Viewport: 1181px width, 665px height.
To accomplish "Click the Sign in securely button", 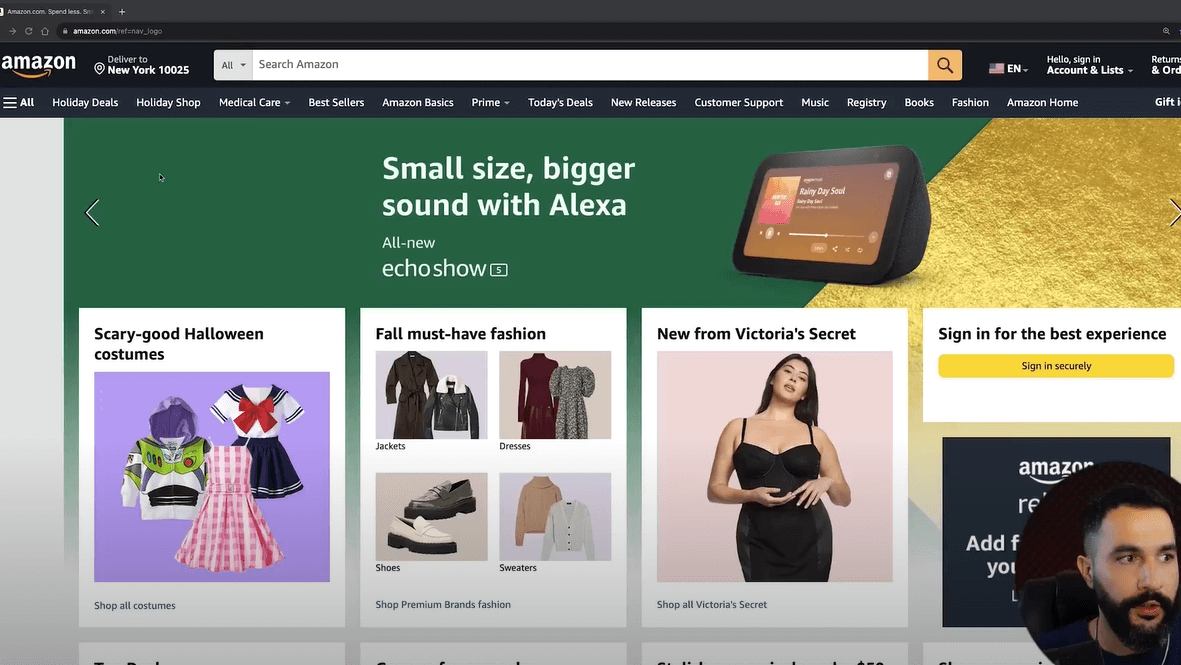I will (x=1056, y=366).
